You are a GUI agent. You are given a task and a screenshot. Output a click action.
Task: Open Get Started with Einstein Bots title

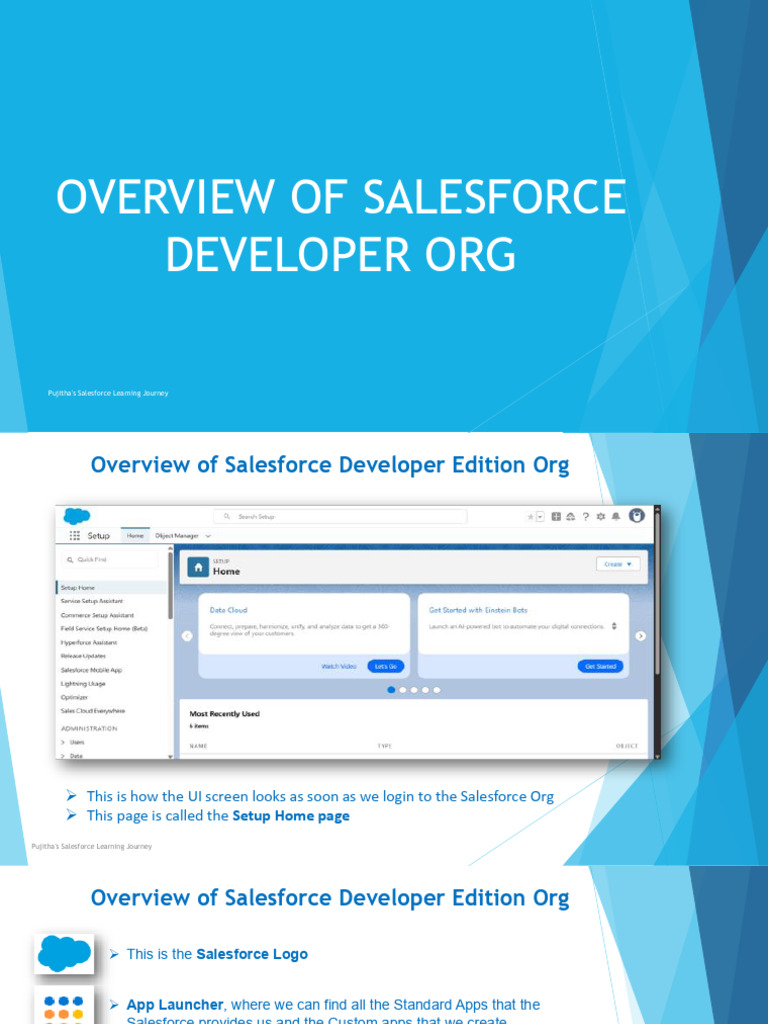[x=478, y=610]
